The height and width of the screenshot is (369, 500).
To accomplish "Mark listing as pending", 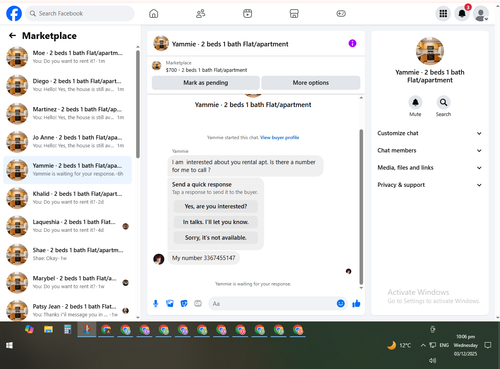I will pyautogui.click(x=206, y=83).
